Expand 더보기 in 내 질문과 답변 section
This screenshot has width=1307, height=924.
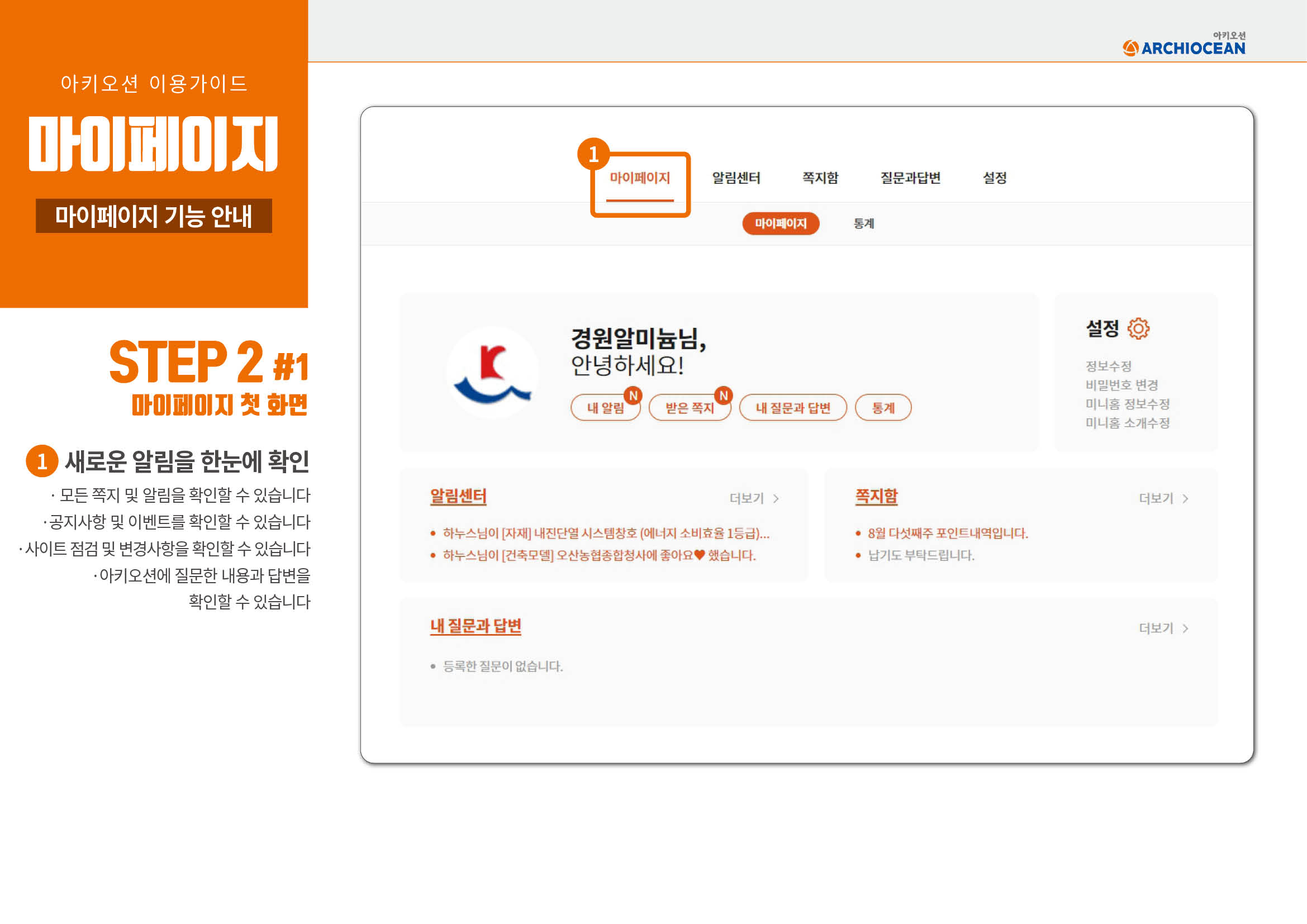pyautogui.click(x=1163, y=628)
